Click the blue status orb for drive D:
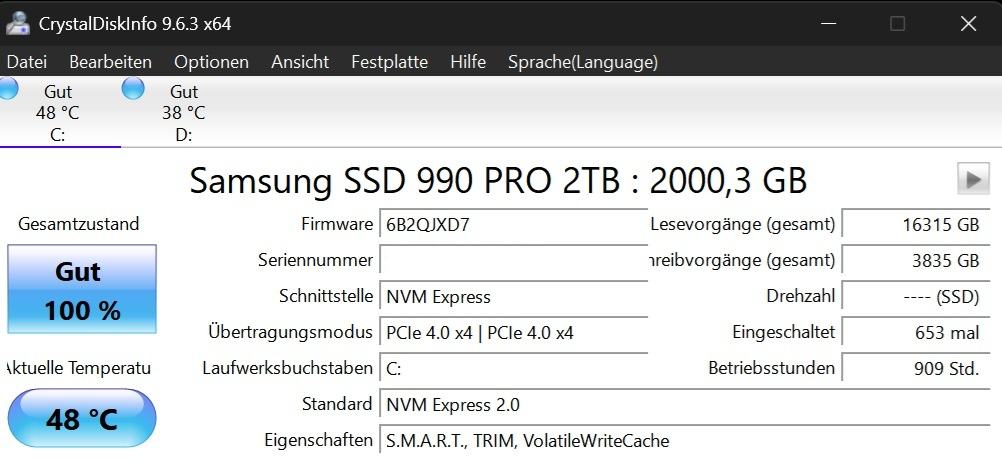This screenshot has height=463, width=1002. (x=133, y=88)
